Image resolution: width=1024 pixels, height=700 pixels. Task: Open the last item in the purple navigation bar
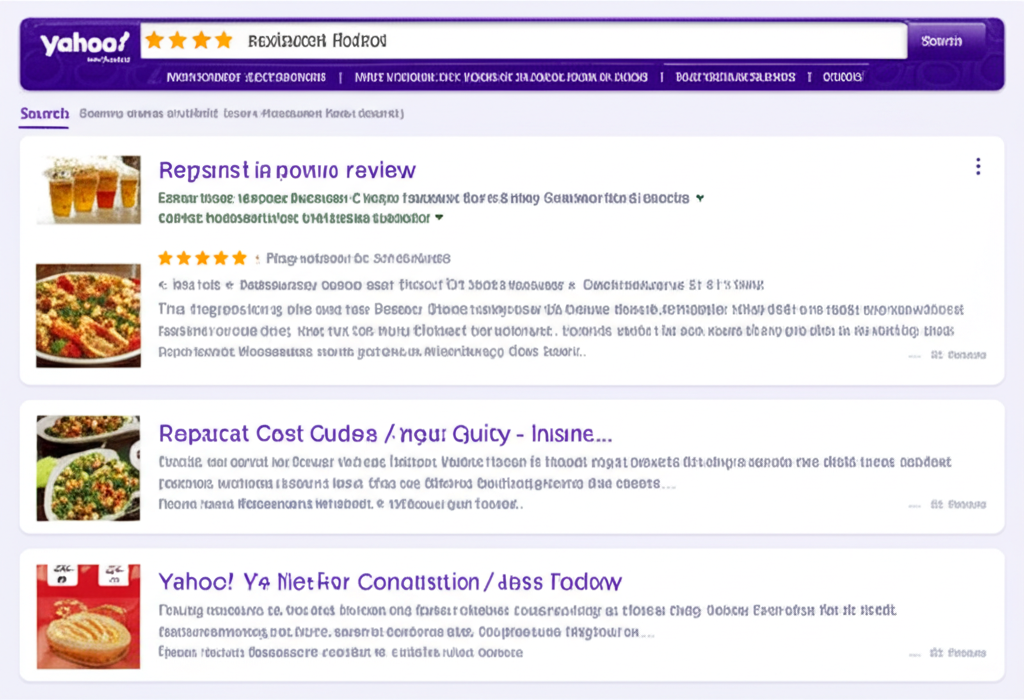843,76
